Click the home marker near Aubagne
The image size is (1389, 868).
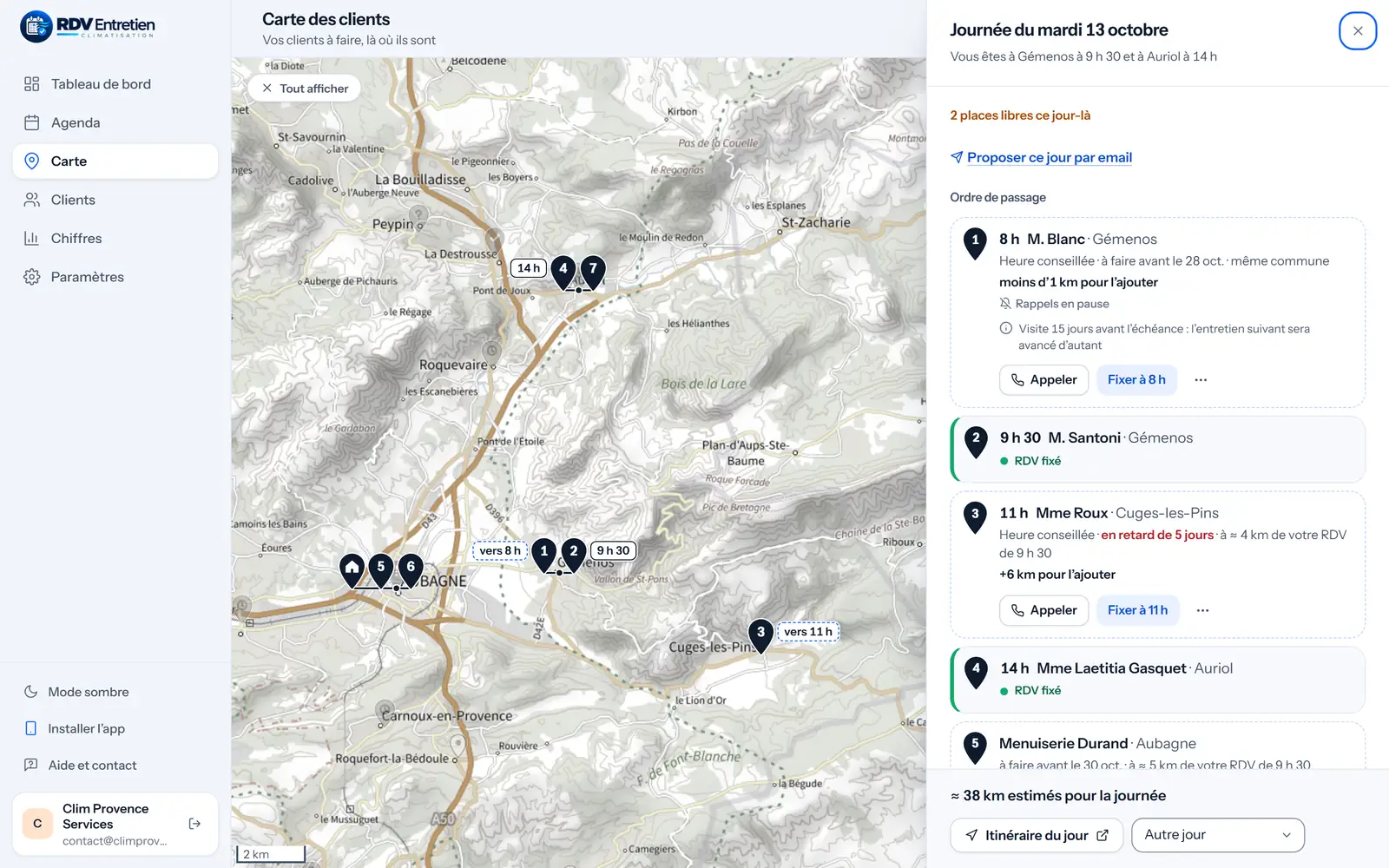pos(352,570)
